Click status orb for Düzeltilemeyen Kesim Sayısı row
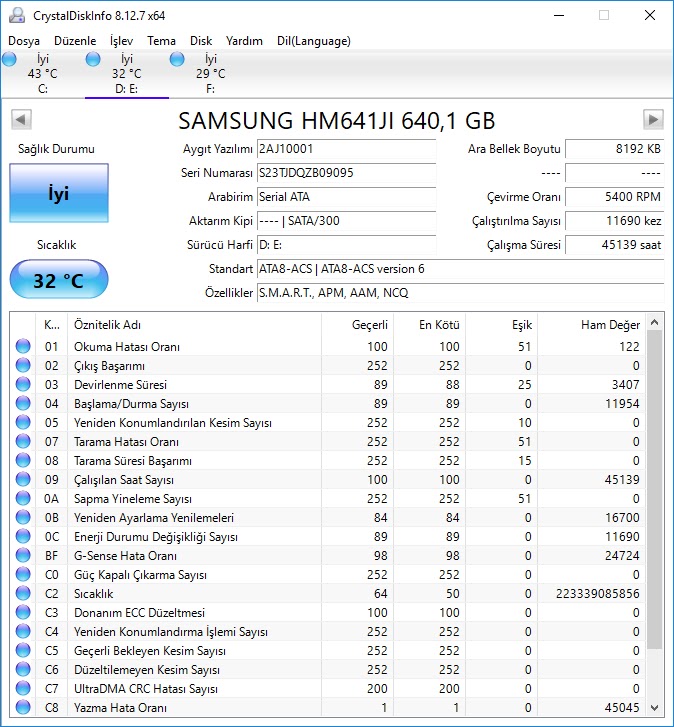This screenshot has width=674, height=727. click(x=23, y=670)
